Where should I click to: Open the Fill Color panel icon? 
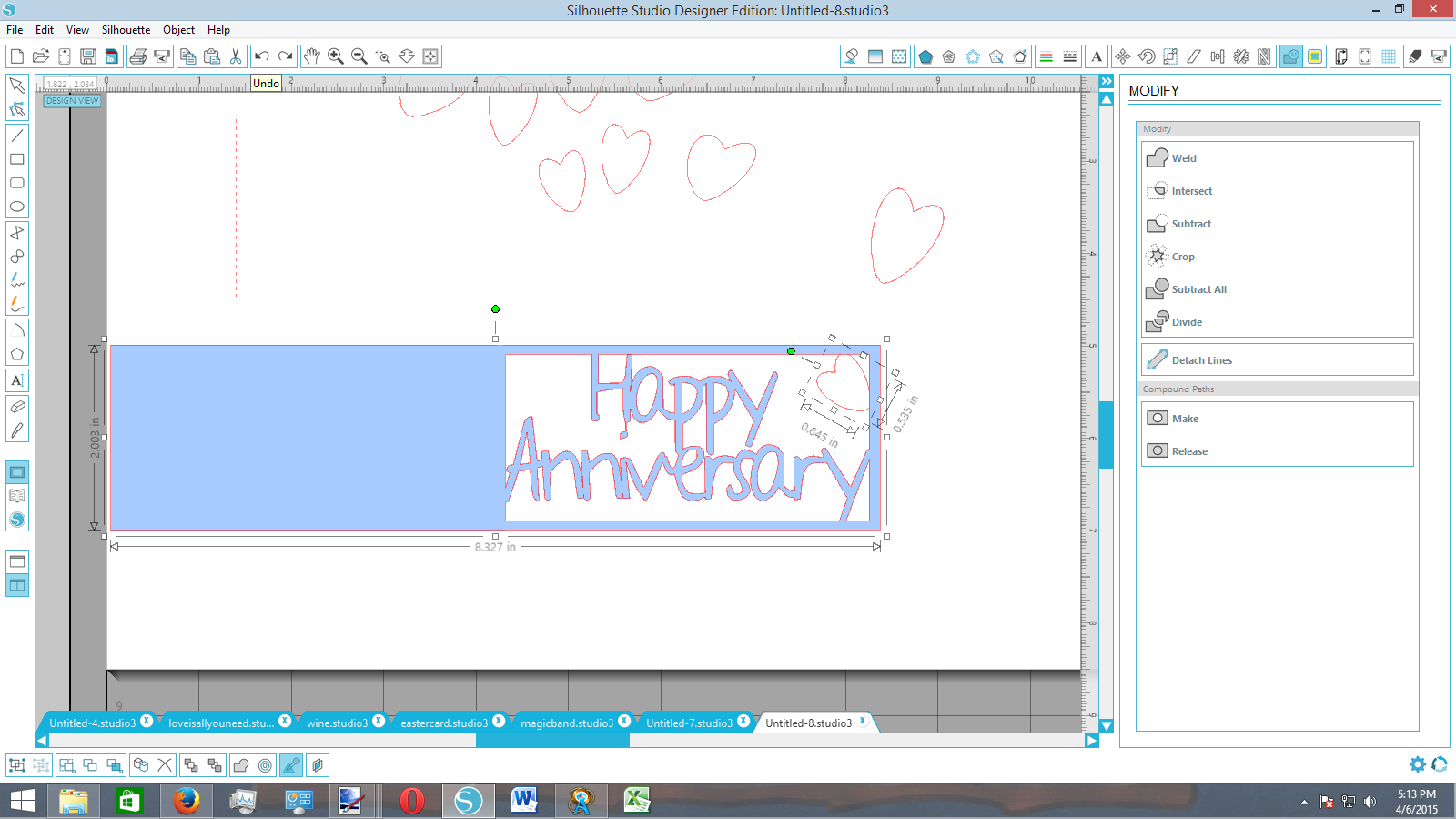[851, 56]
